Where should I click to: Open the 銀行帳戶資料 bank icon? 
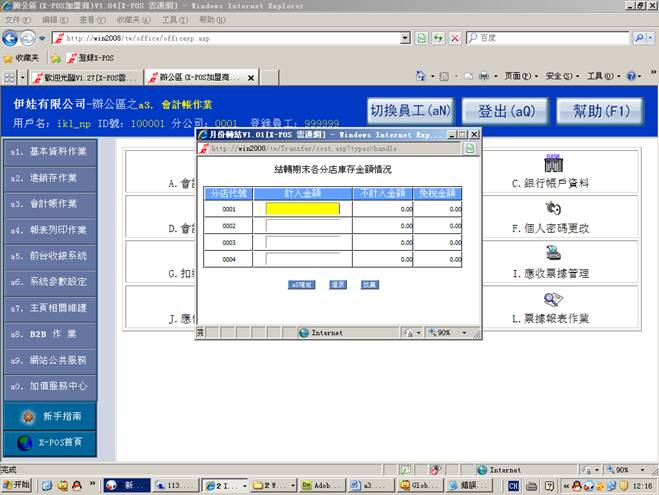tap(551, 164)
